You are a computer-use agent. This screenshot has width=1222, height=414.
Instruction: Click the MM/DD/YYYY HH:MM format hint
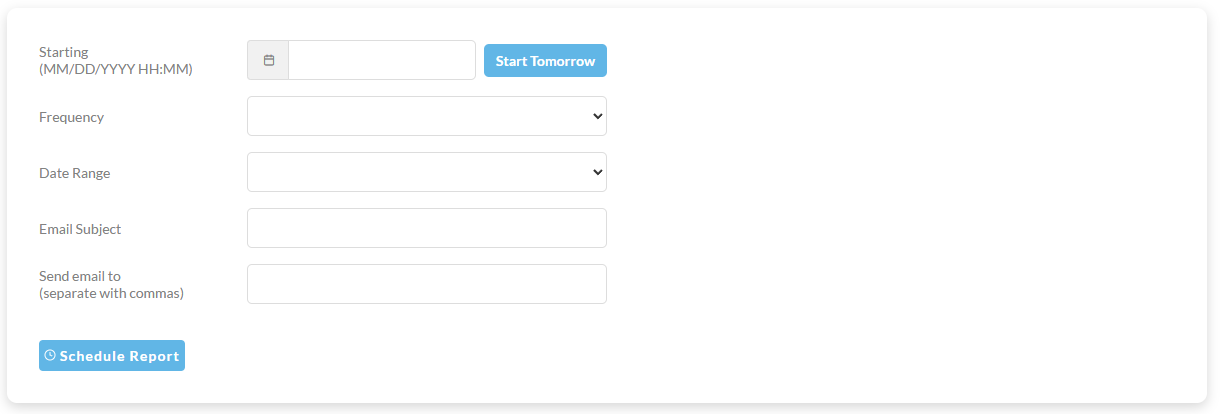116,70
